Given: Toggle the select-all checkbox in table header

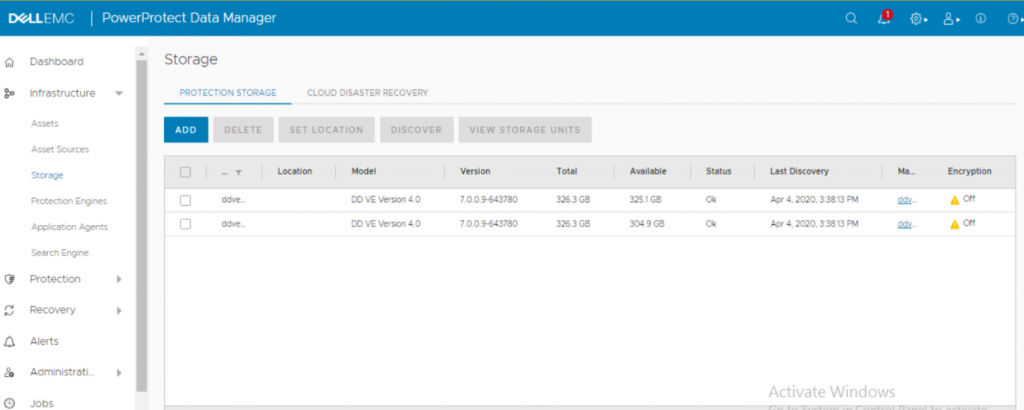Looking at the screenshot, I should 185,172.
